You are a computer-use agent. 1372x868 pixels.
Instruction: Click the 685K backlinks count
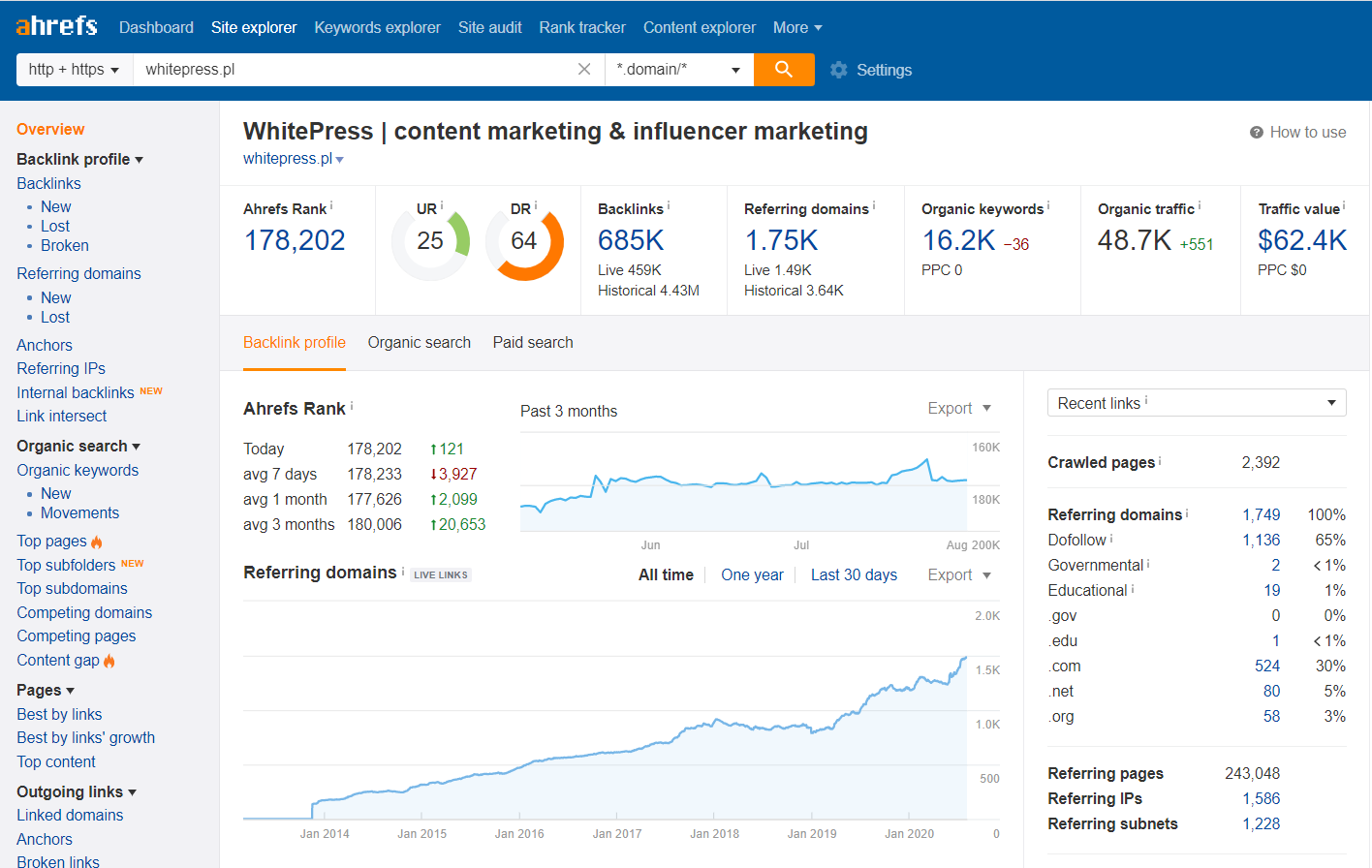click(x=631, y=240)
